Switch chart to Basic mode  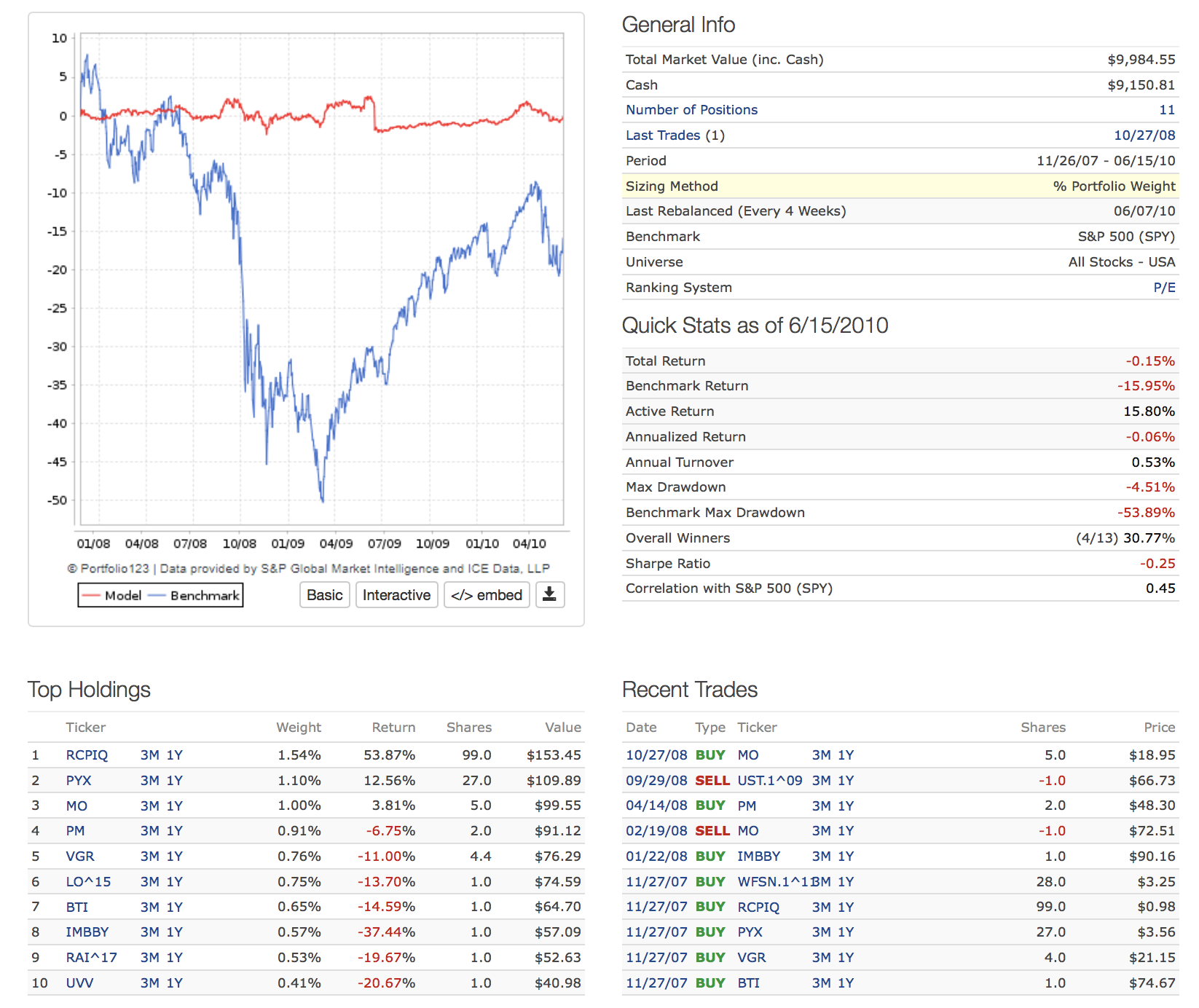324,595
